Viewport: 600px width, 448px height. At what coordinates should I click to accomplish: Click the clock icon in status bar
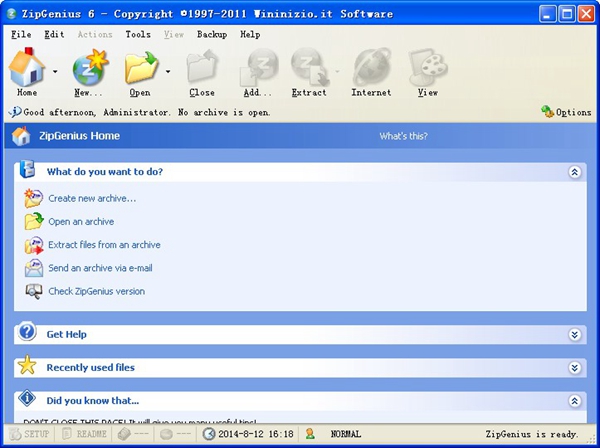click(x=209, y=434)
